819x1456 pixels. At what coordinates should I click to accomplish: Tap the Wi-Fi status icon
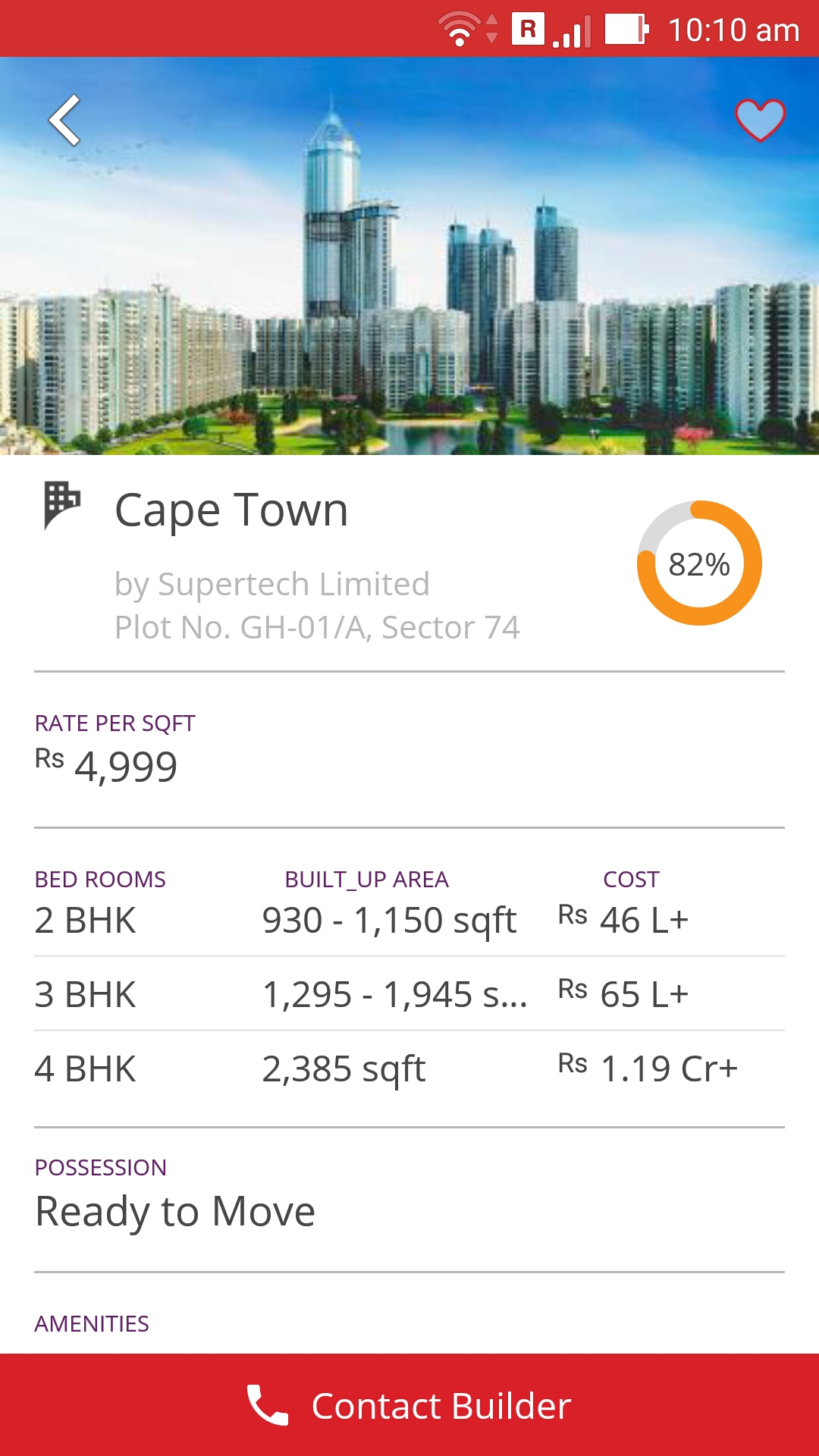tap(460, 30)
